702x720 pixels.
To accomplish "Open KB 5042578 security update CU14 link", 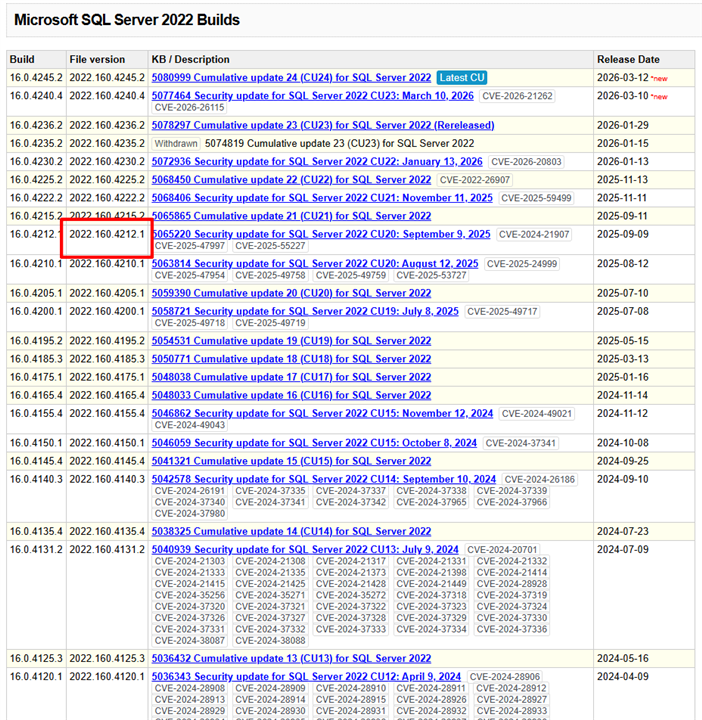I will click(x=324, y=480).
